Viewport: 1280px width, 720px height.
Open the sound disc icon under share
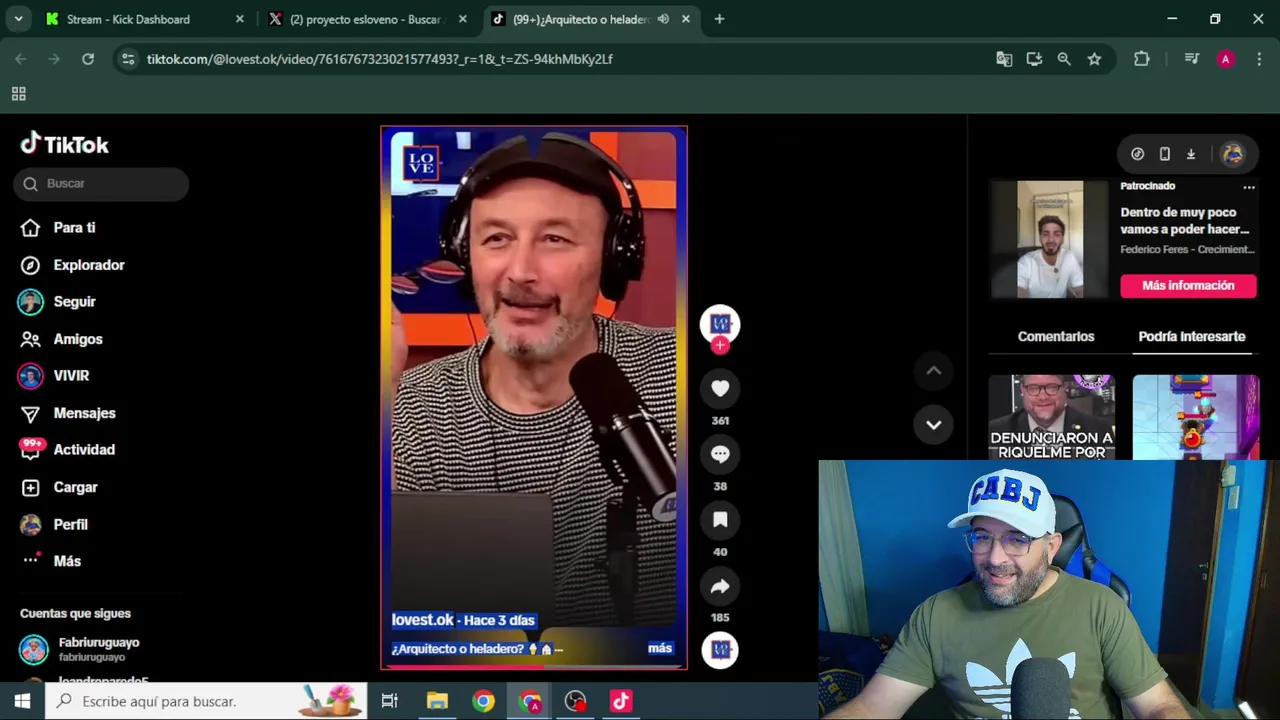tap(720, 650)
